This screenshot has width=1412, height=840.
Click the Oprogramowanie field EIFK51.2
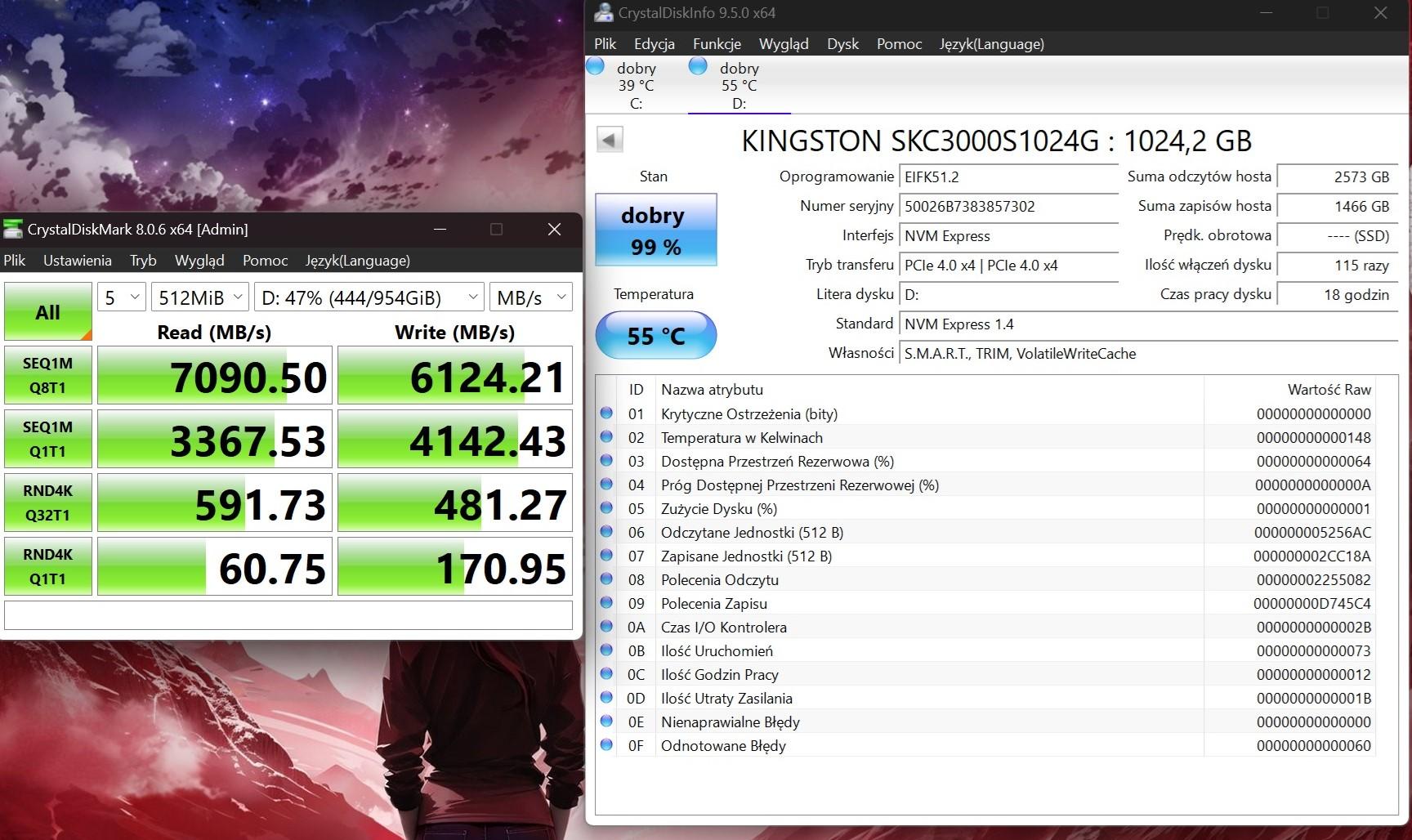click(1009, 177)
